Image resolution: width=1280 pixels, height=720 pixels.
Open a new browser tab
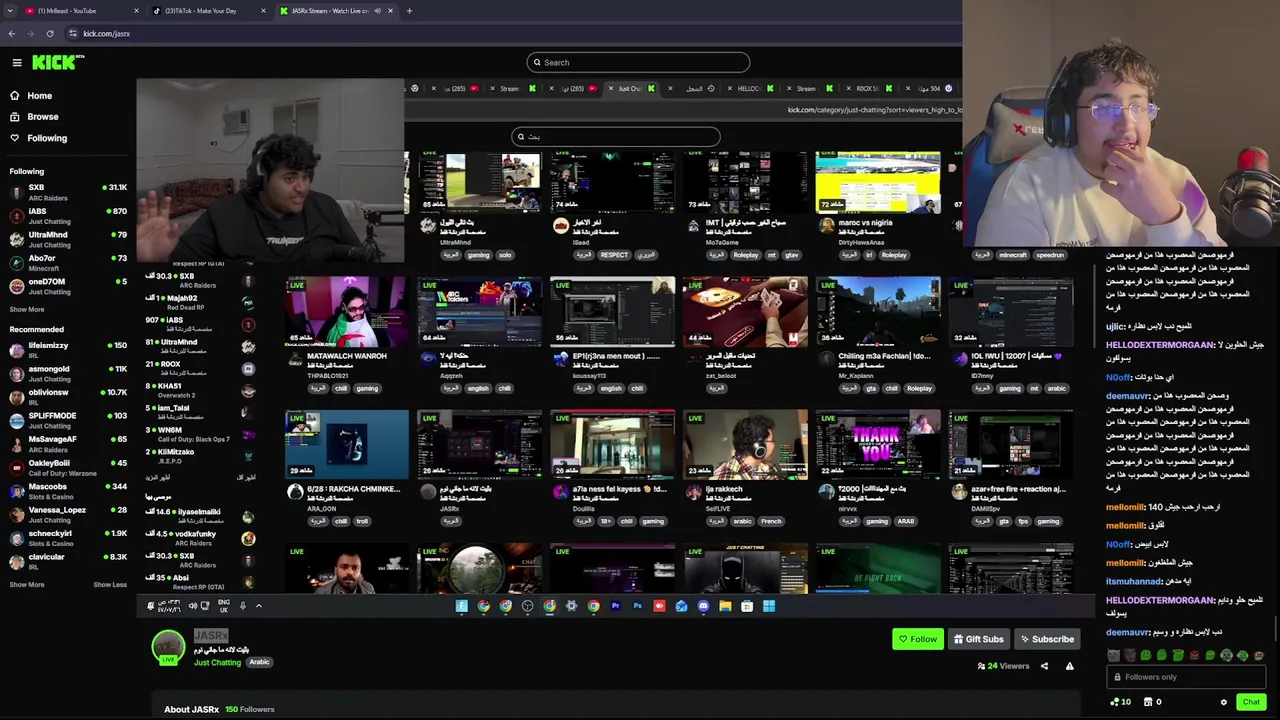point(409,11)
